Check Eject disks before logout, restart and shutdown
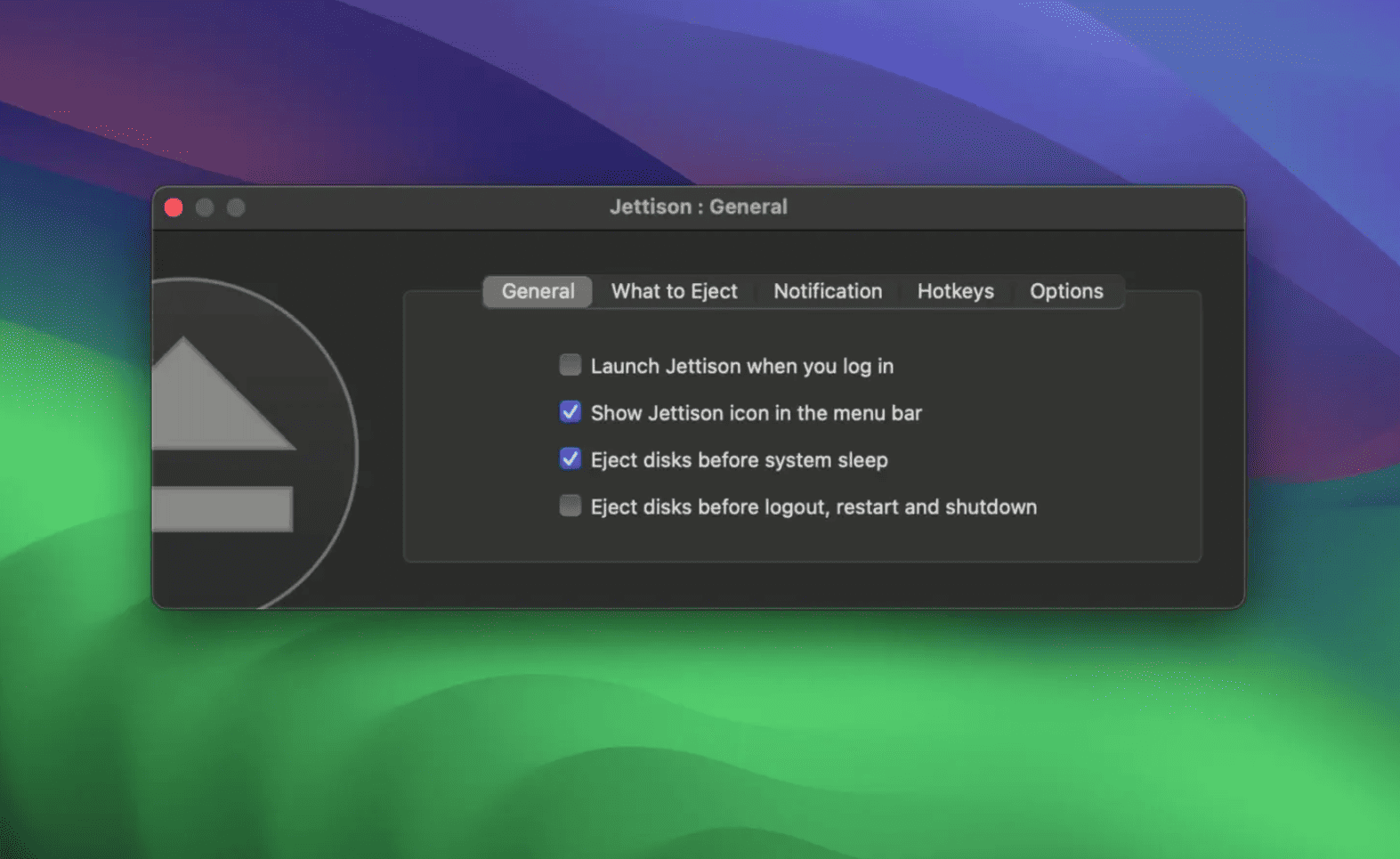This screenshot has height=859, width=1400. (571, 506)
